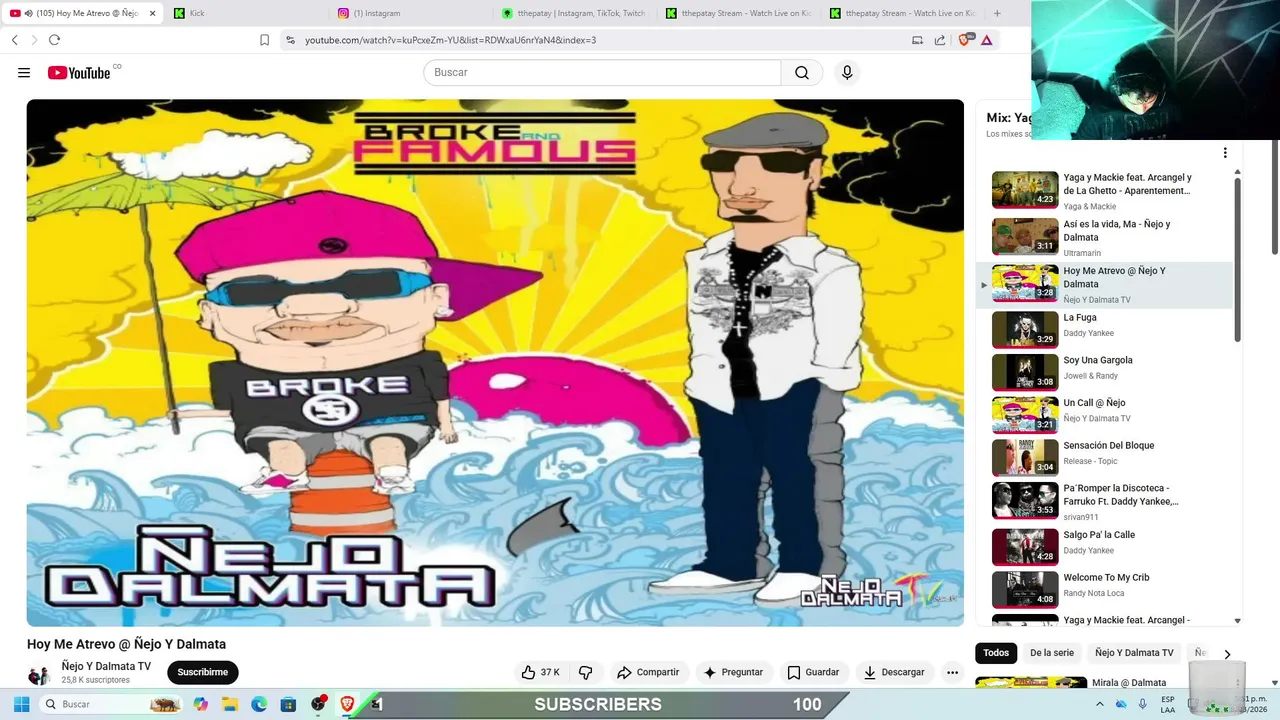
Task: Open the cast/picture-in-picture icon in address bar
Action: [917, 40]
